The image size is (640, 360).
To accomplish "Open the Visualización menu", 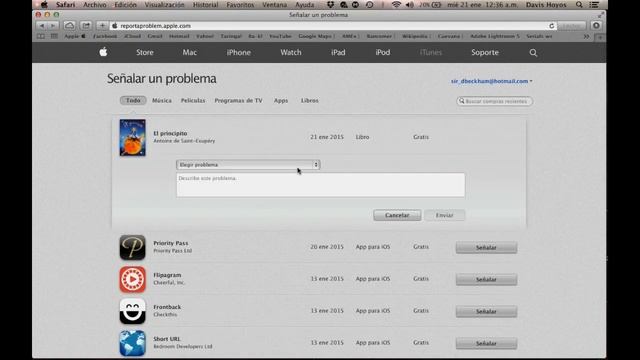I will (164, 5).
